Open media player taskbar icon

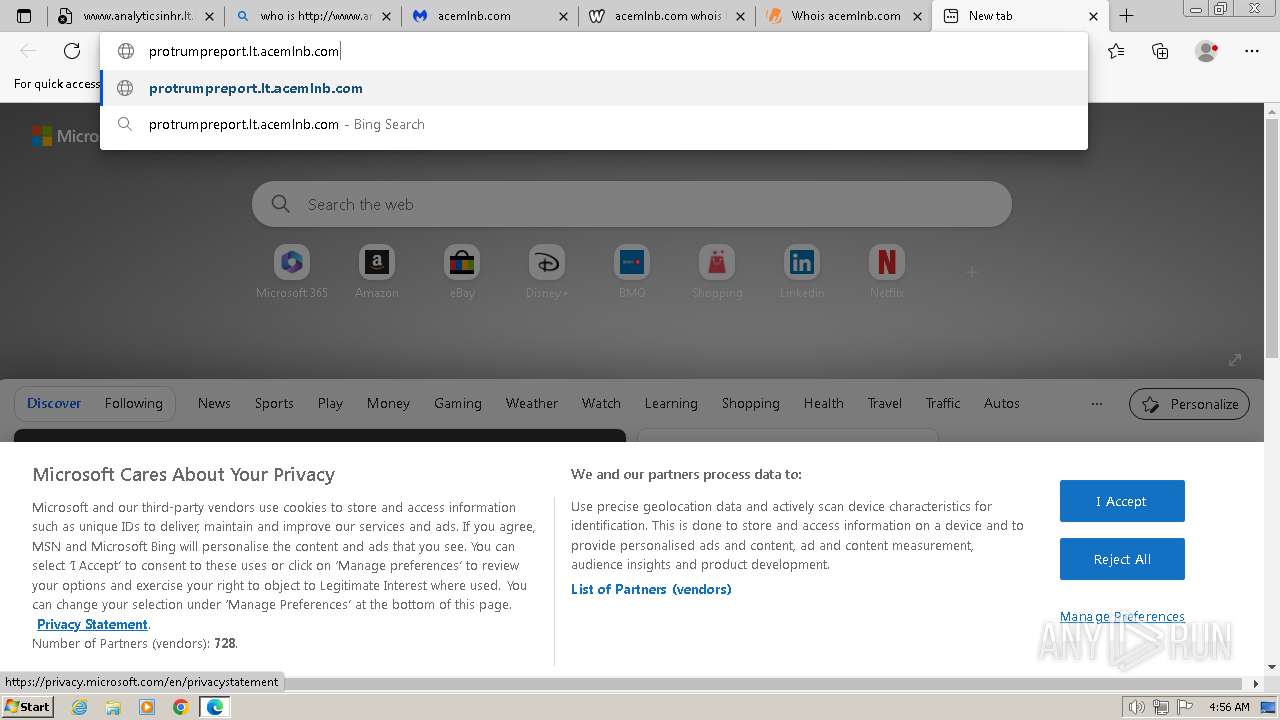pos(147,707)
